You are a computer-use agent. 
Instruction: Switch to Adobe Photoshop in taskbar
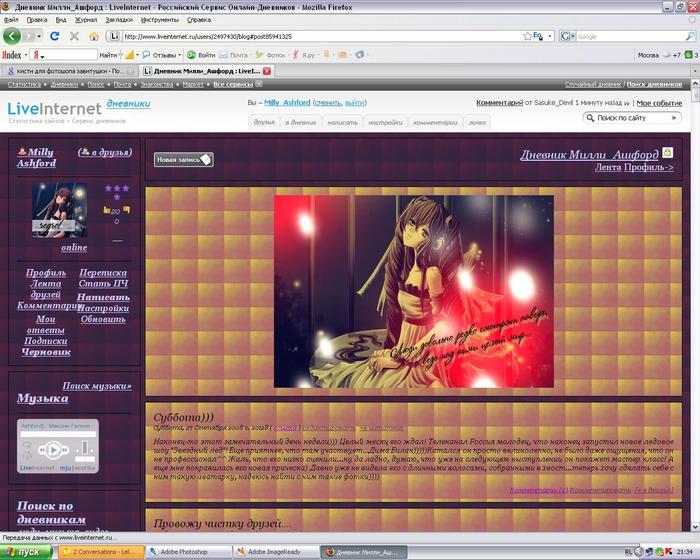[x=189, y=552]
